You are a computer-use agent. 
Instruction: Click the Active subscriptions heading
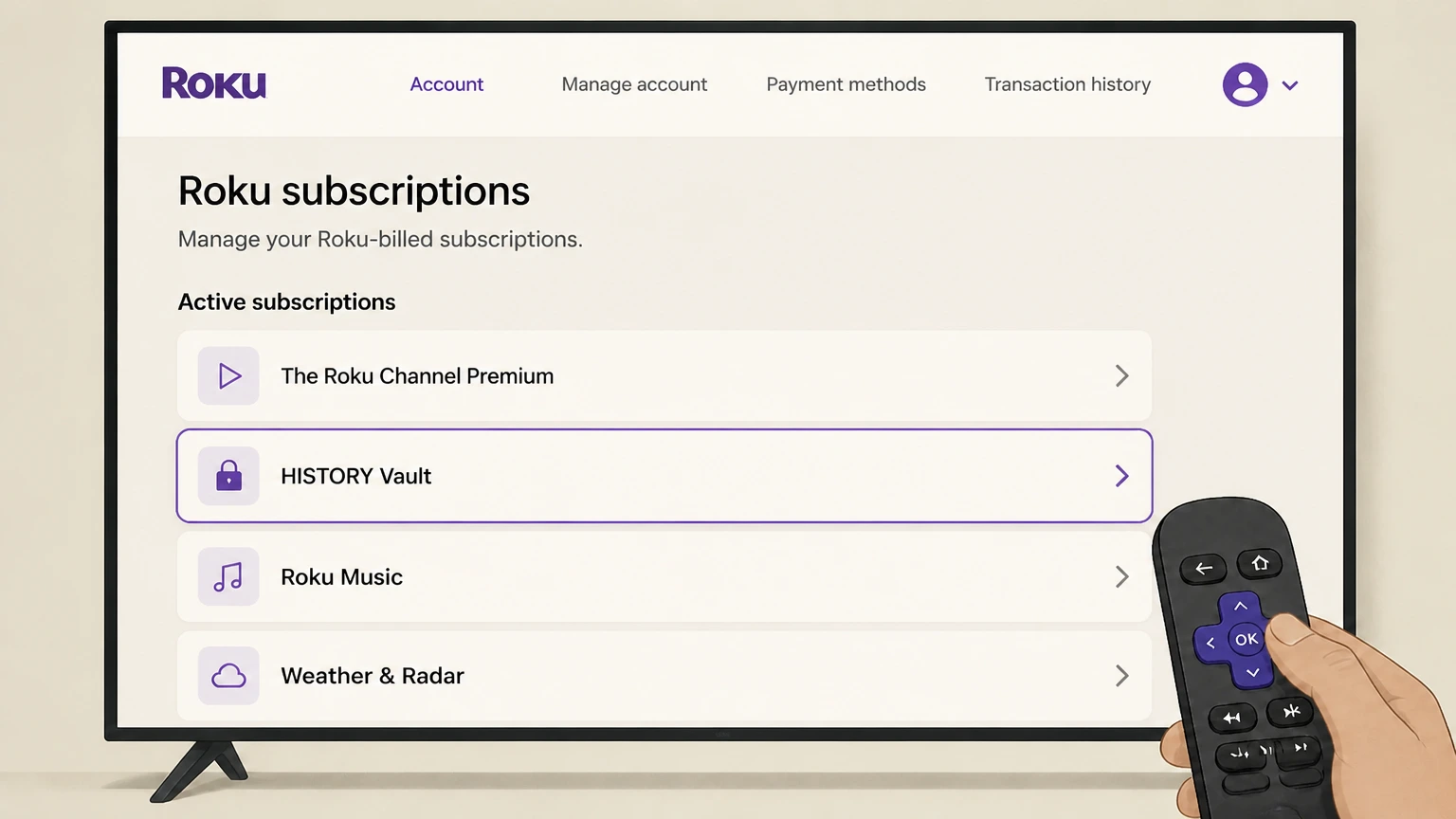(x=287, y=302)
